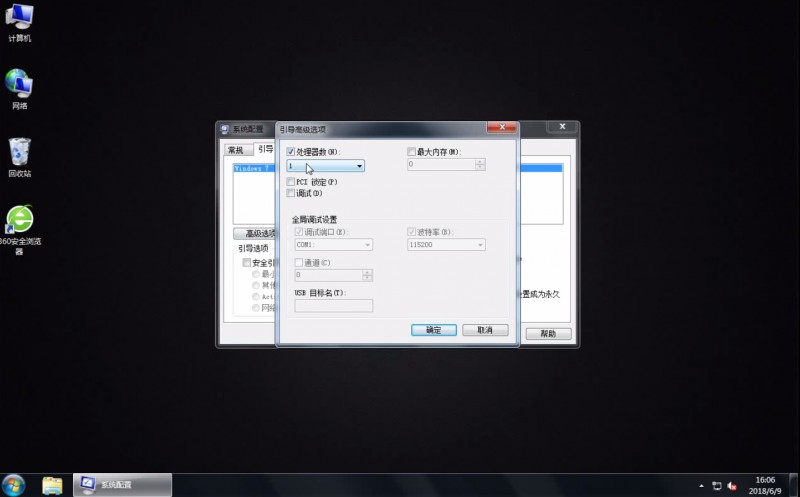Select the Windows 7 boot entry
800x497 pixels.
tap(254, 168)
